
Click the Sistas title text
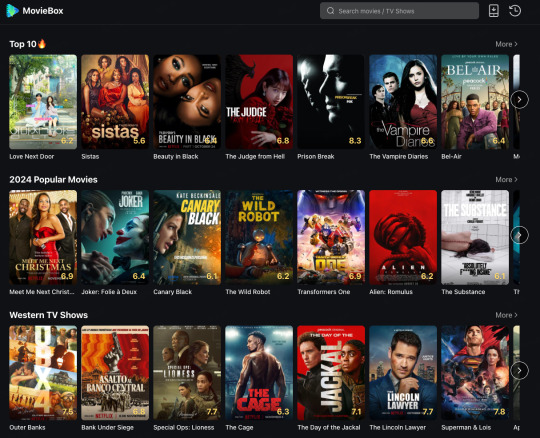pos(90,156)
